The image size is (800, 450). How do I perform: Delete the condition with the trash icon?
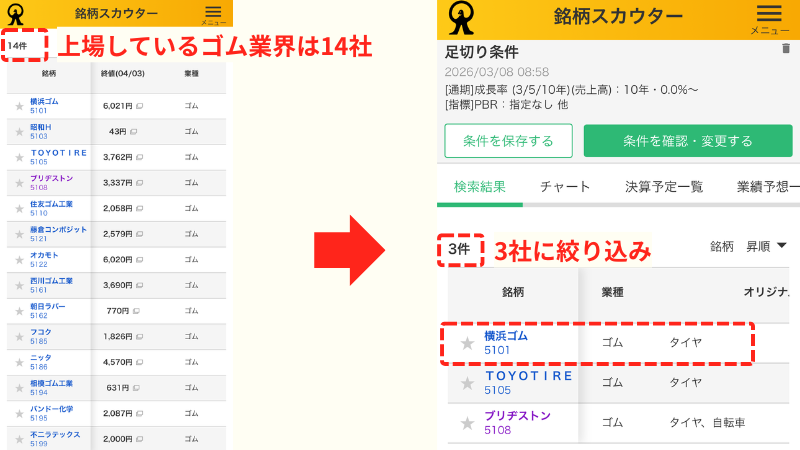click(785, 49)
